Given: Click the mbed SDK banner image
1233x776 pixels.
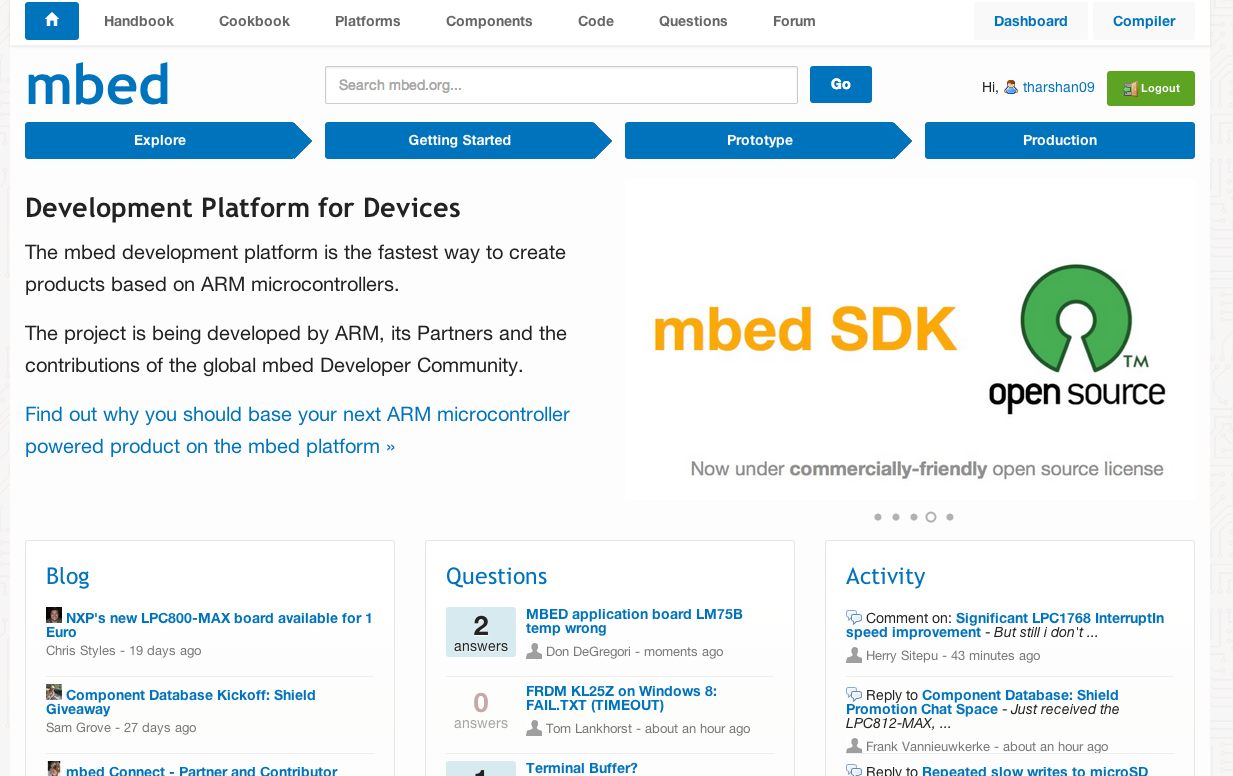Looking at the screenshot, I should 910,340.
